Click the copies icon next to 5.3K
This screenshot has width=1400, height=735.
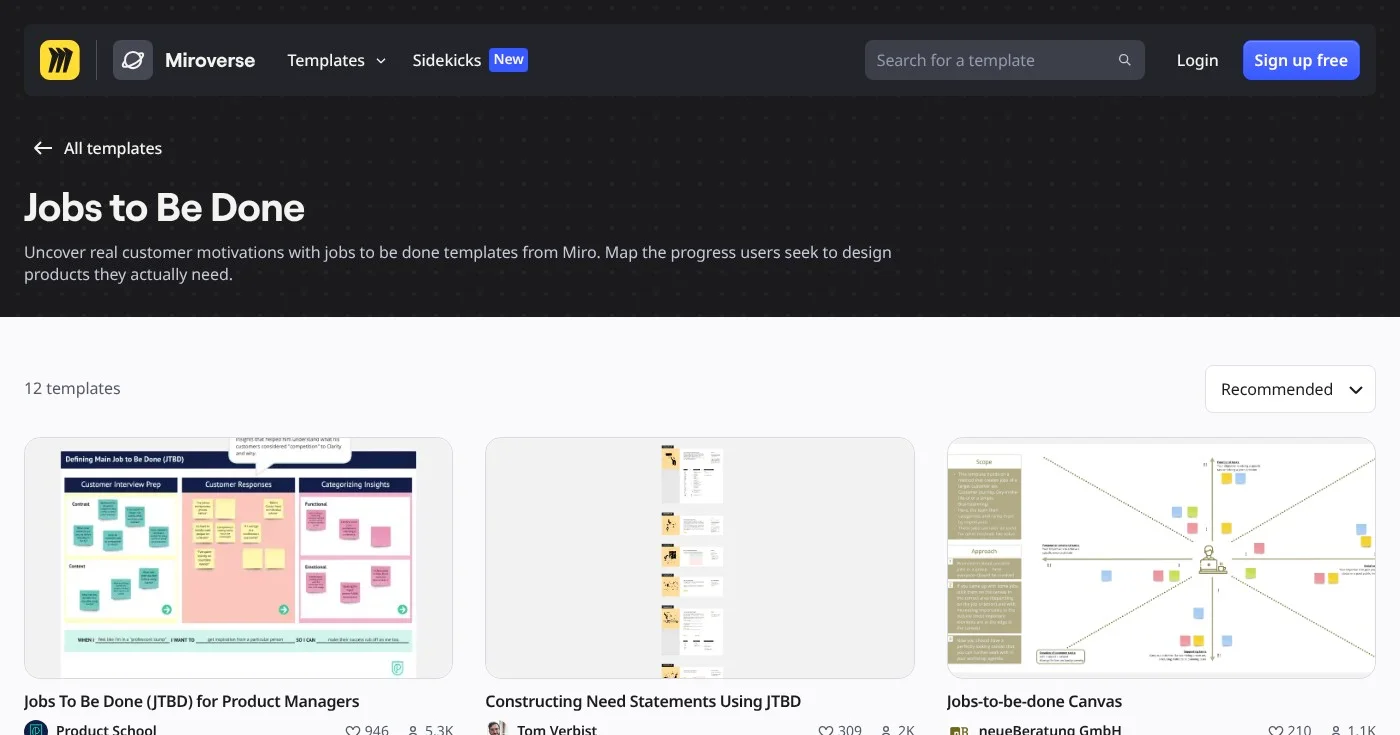(x=413, y=730)
